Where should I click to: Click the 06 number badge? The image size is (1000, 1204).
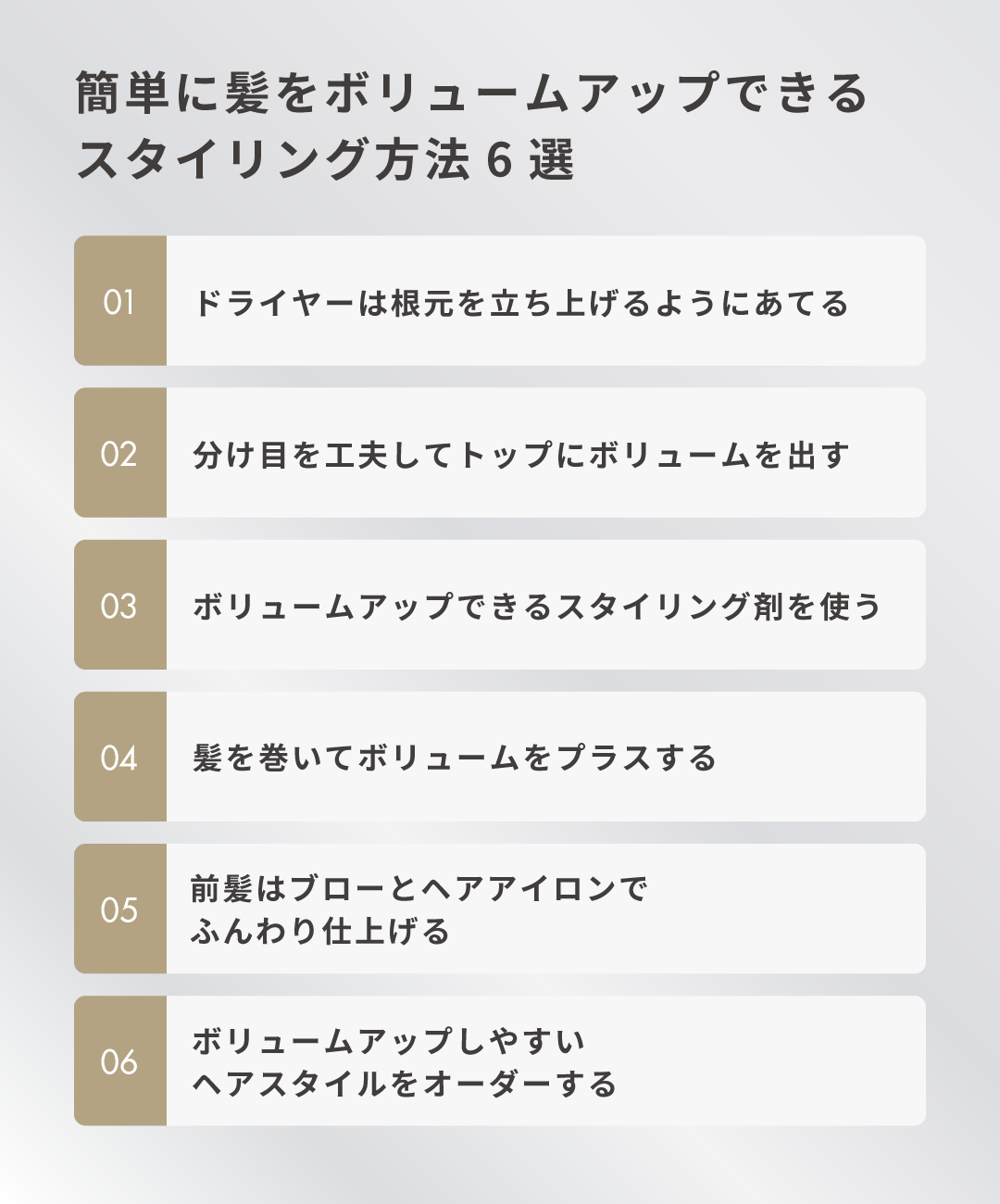119,1061
